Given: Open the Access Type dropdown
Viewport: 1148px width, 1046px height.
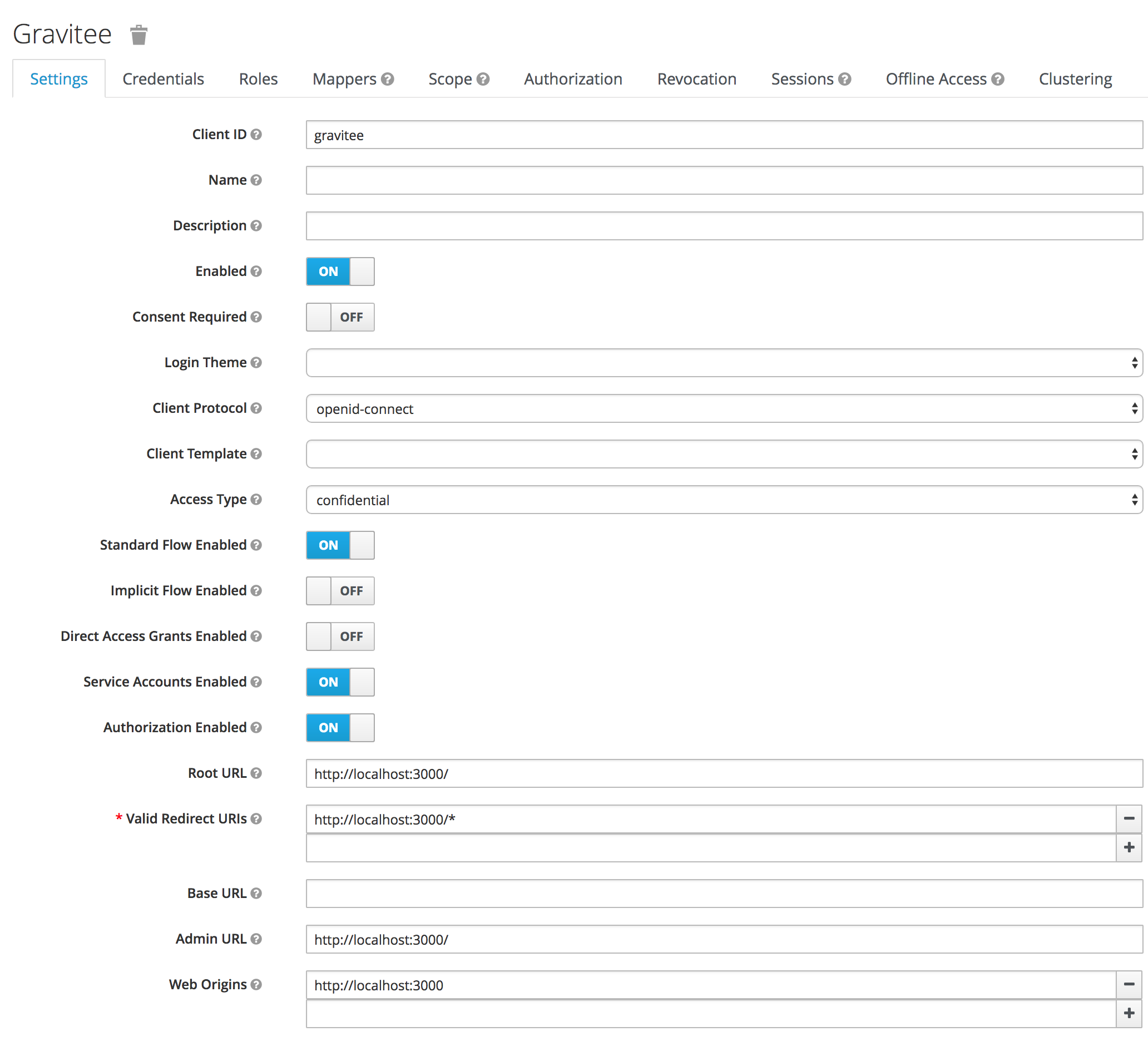Looking at the screenshot, I should coord(723,500).
